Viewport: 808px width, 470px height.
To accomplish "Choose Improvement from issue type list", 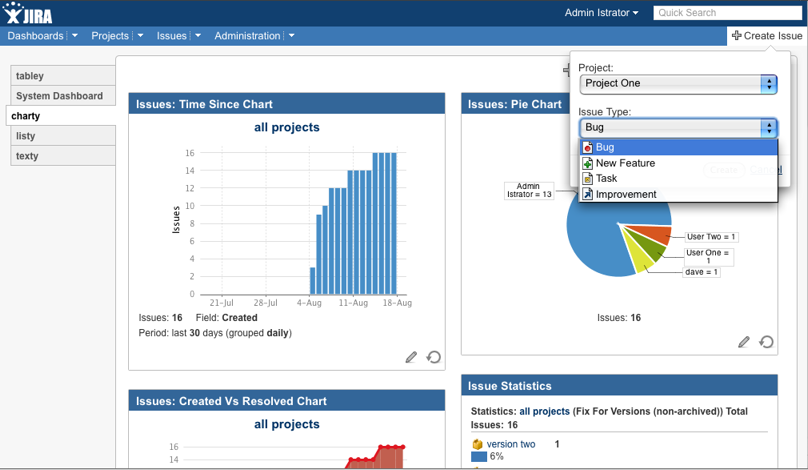I will point(678,194).
